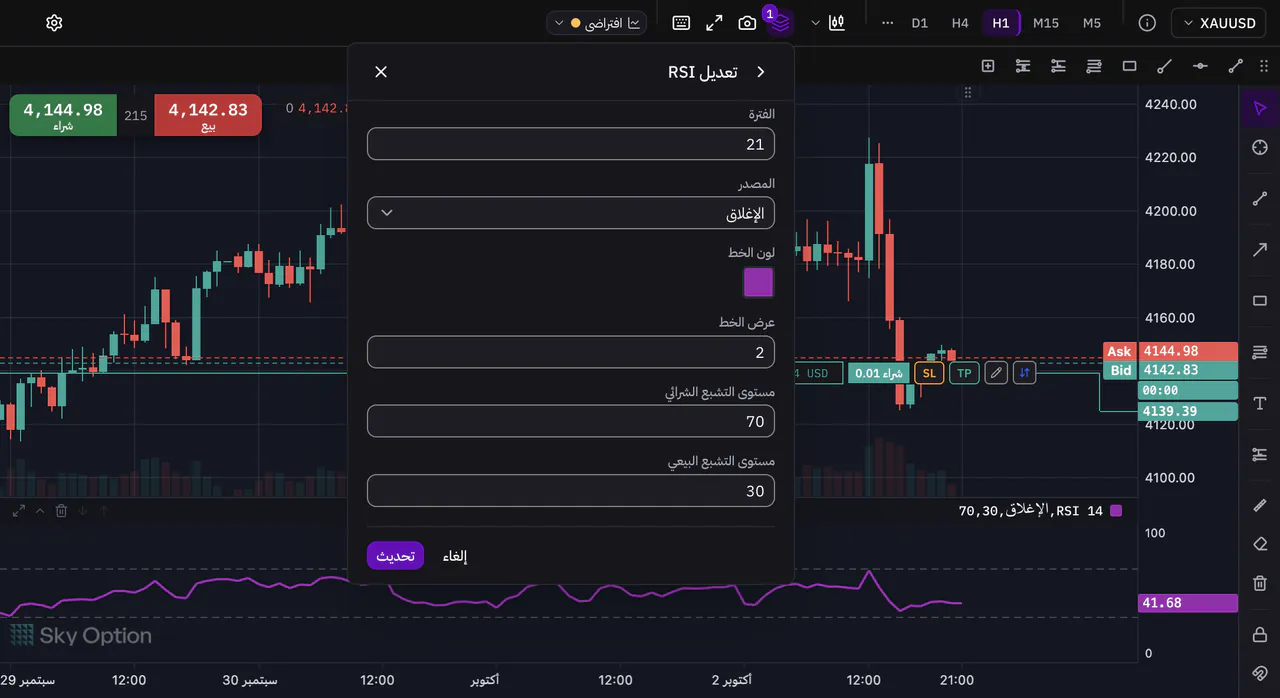Open the candlestick chart type selector
The image size is (1280, 698).
pos(838,23)
